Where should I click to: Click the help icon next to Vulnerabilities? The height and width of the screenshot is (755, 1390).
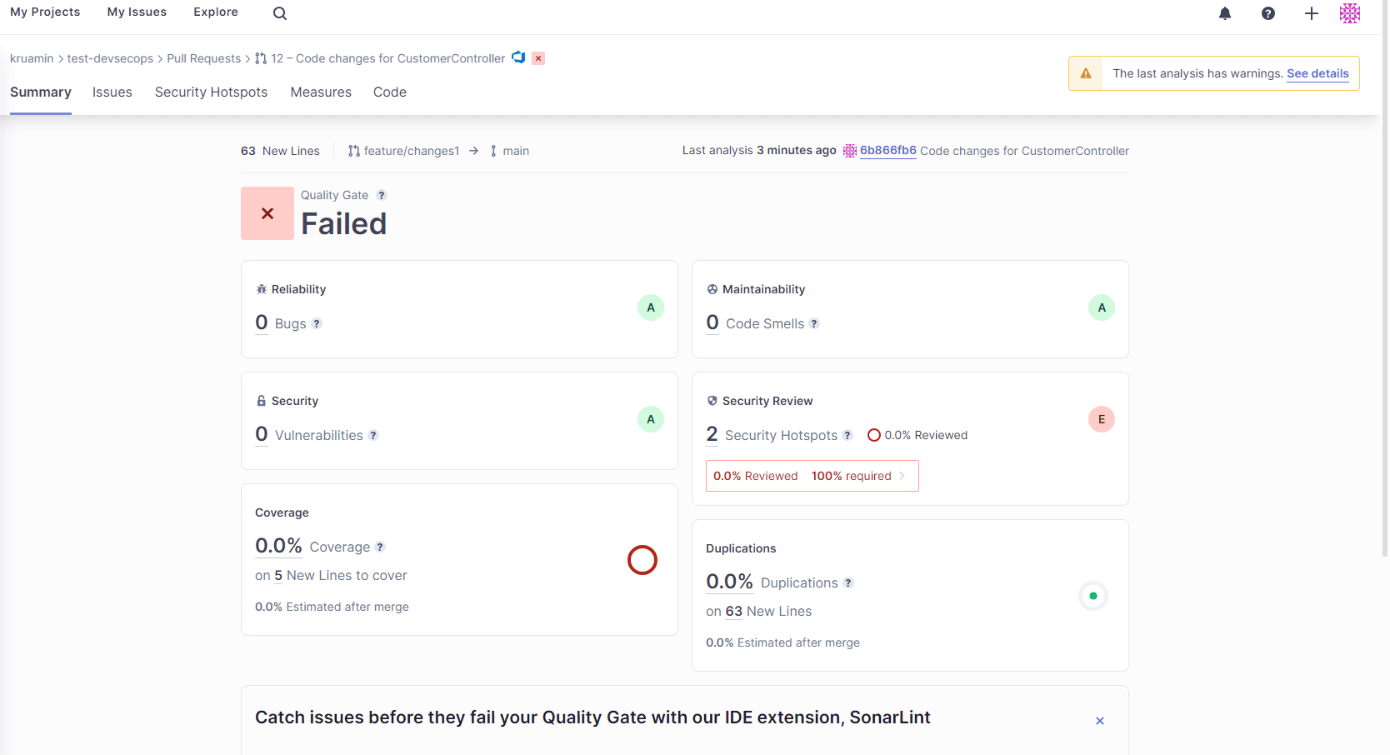[373, 436]
